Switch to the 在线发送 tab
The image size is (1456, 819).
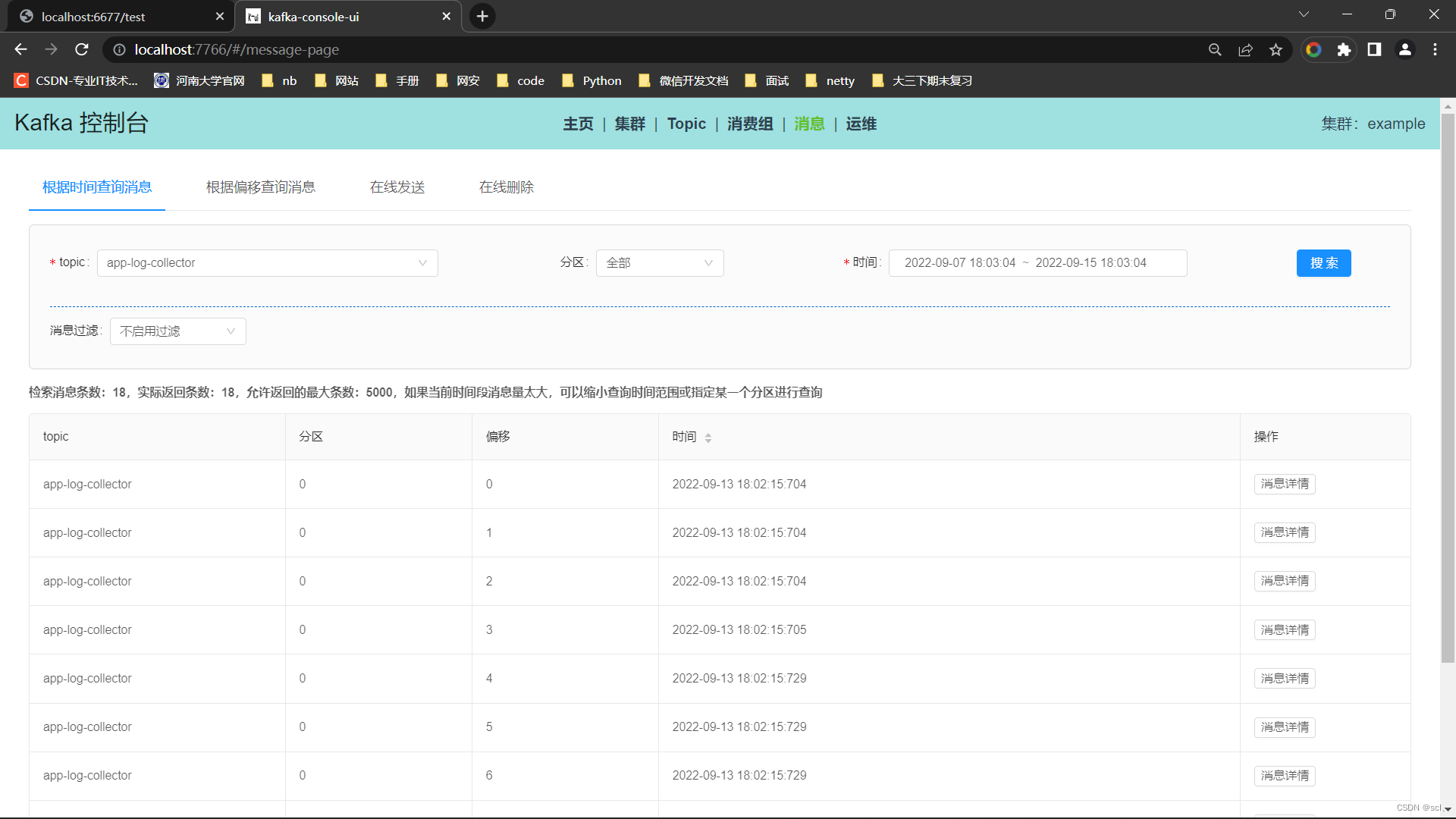(x=397, y=187)
